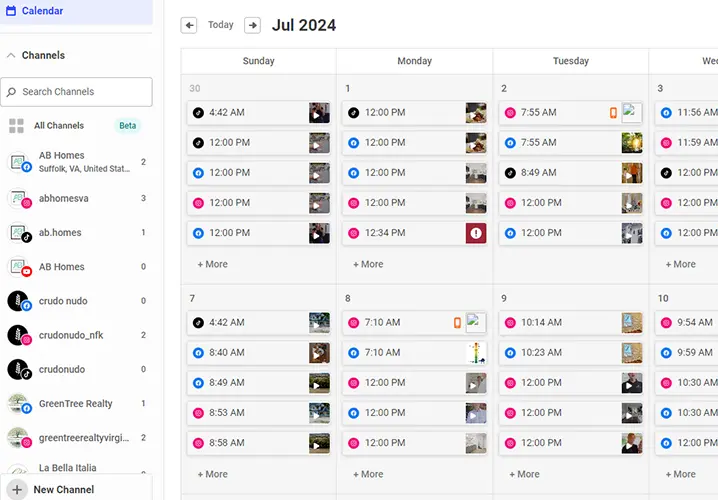
Task: Select ab.homes TikTok channel
Action: pos(76,233)
